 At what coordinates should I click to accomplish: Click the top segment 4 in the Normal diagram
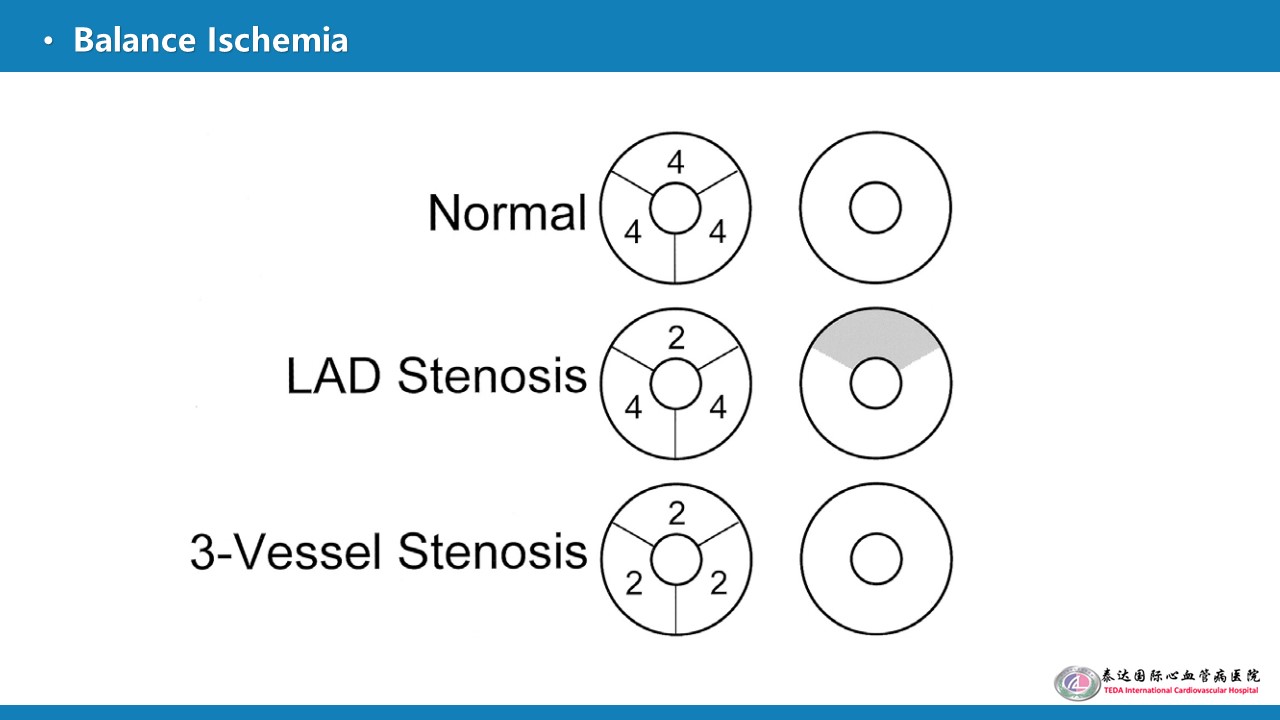click(x=676, y=162)
